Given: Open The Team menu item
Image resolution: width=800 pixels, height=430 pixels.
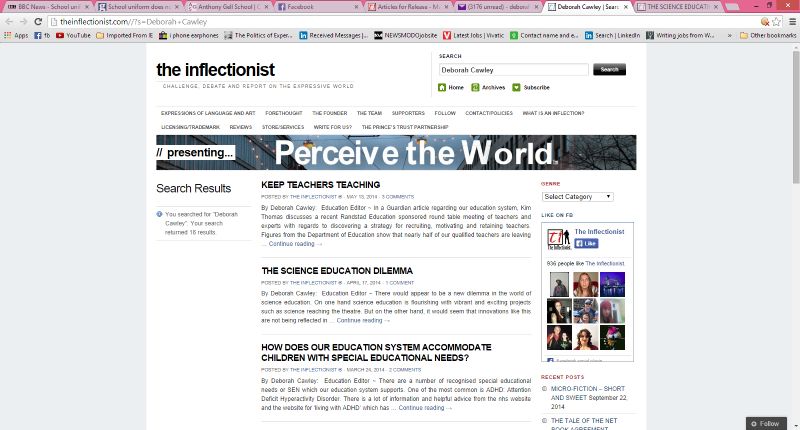Looking at the screenshot, I should point(369,113).
